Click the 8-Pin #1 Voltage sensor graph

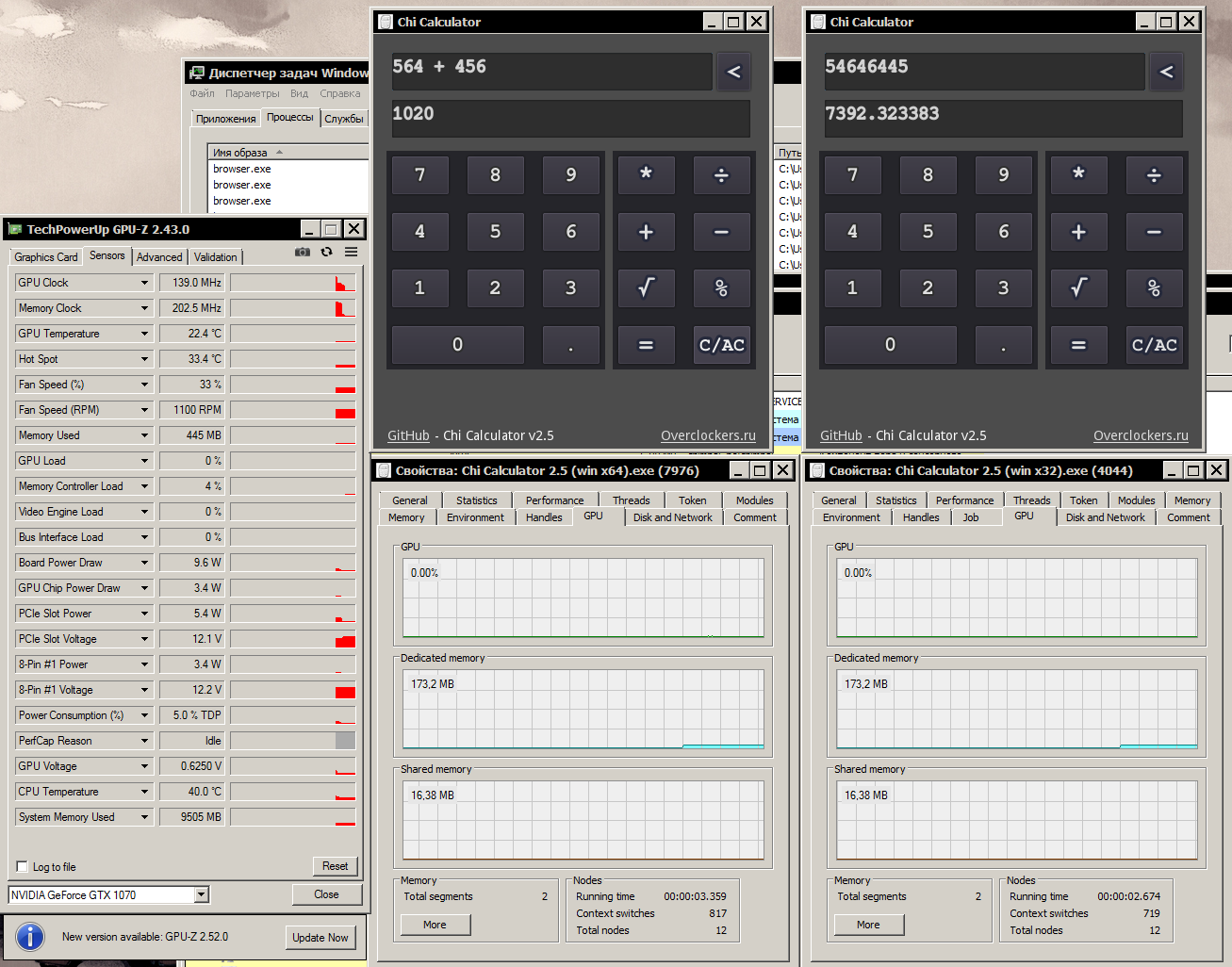coord(292,690)
